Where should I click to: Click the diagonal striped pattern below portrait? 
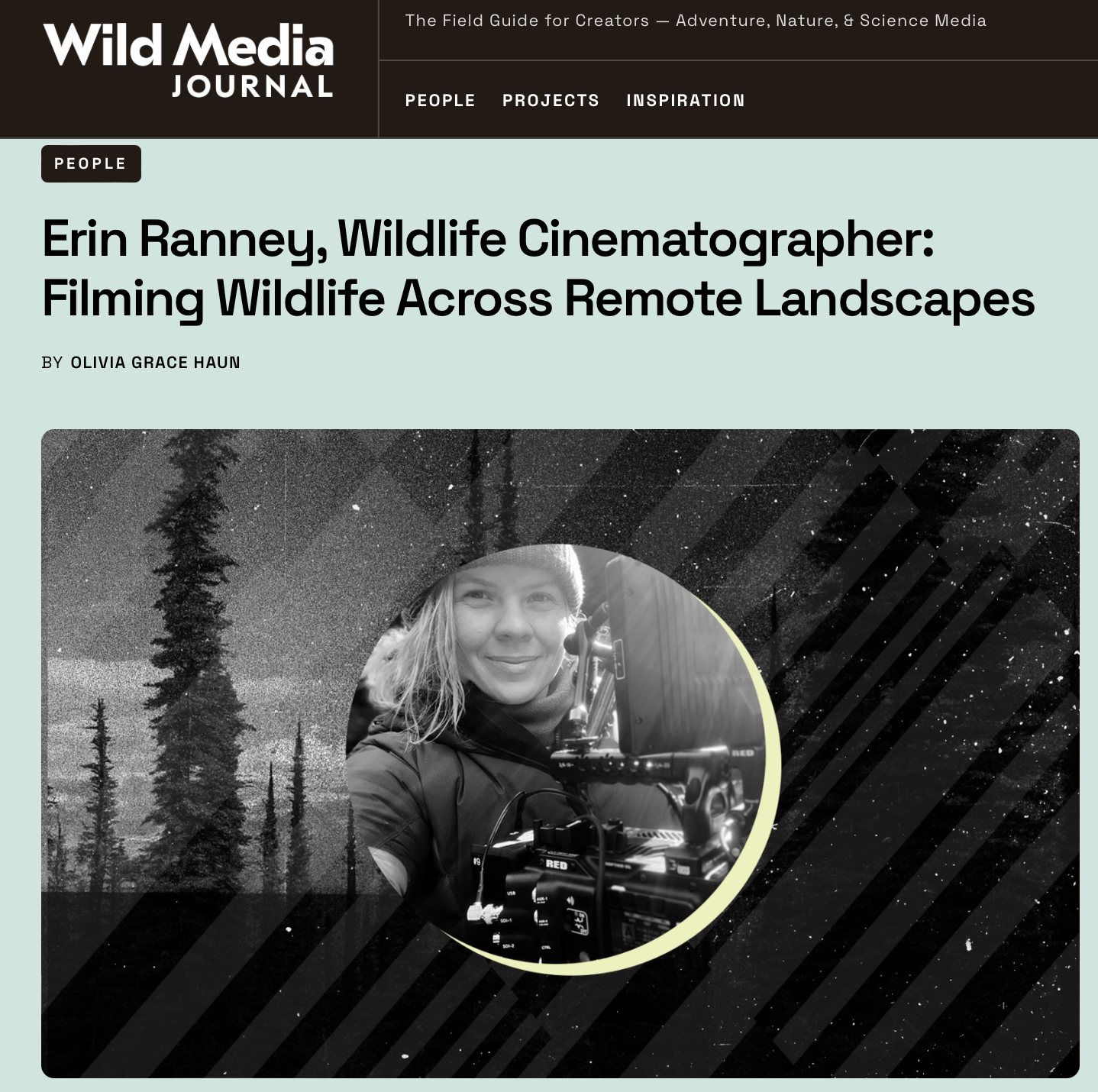click(x=534, y=1023)
